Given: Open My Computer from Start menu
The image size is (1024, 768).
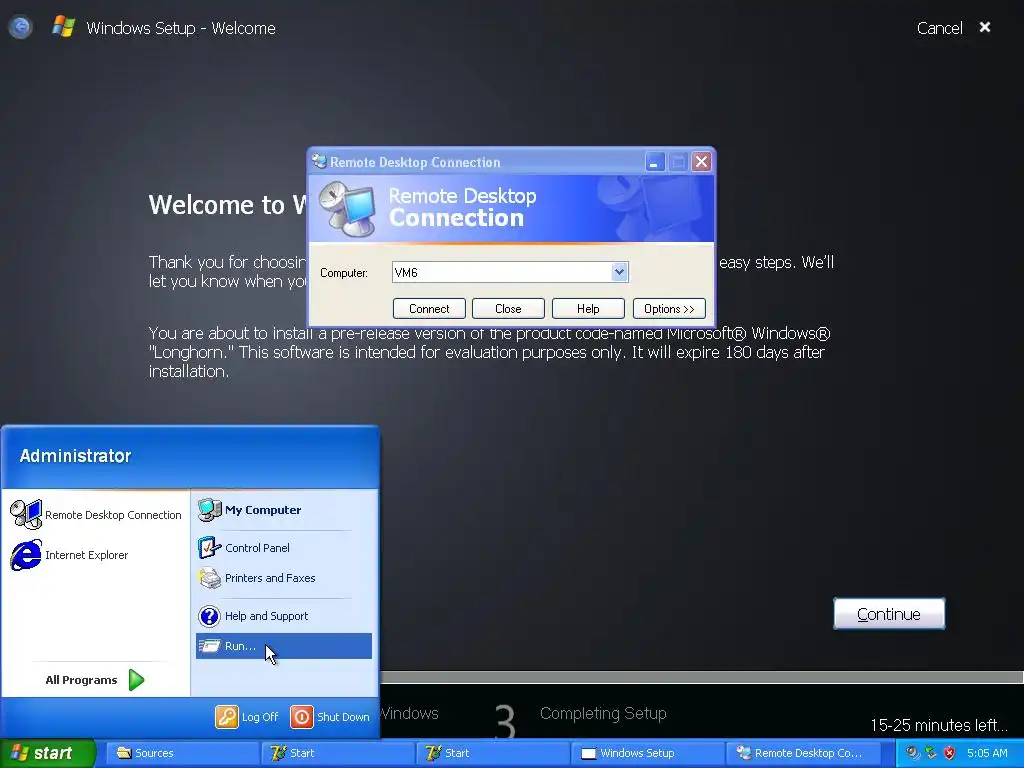Looking at the screenshot, I should pyautogui.click(x=283, y=510).
